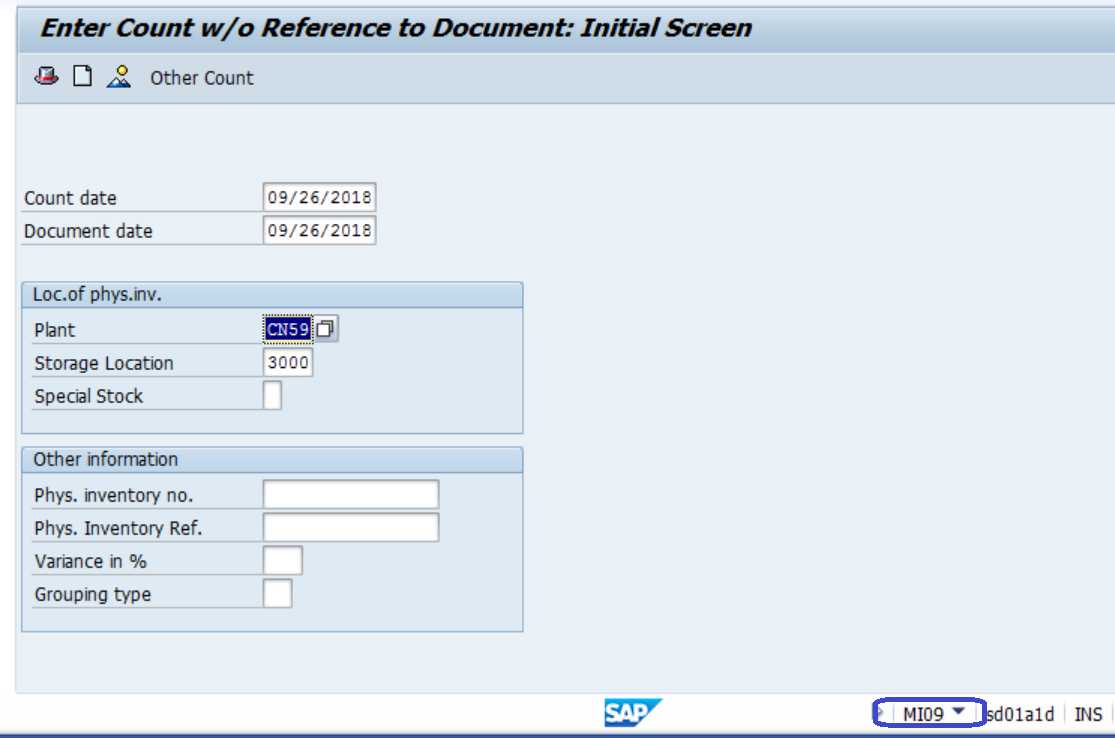Click the Storage Location field 3000

(287, 363)
